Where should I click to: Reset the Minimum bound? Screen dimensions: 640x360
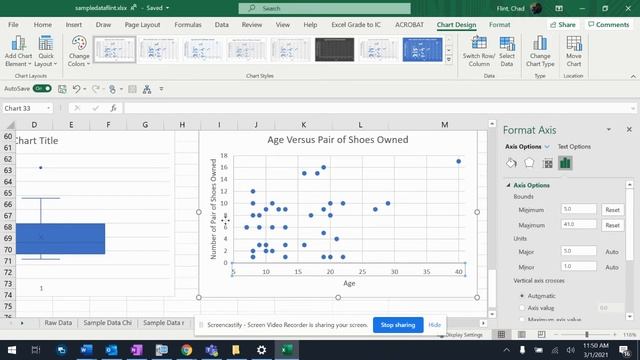612,210
